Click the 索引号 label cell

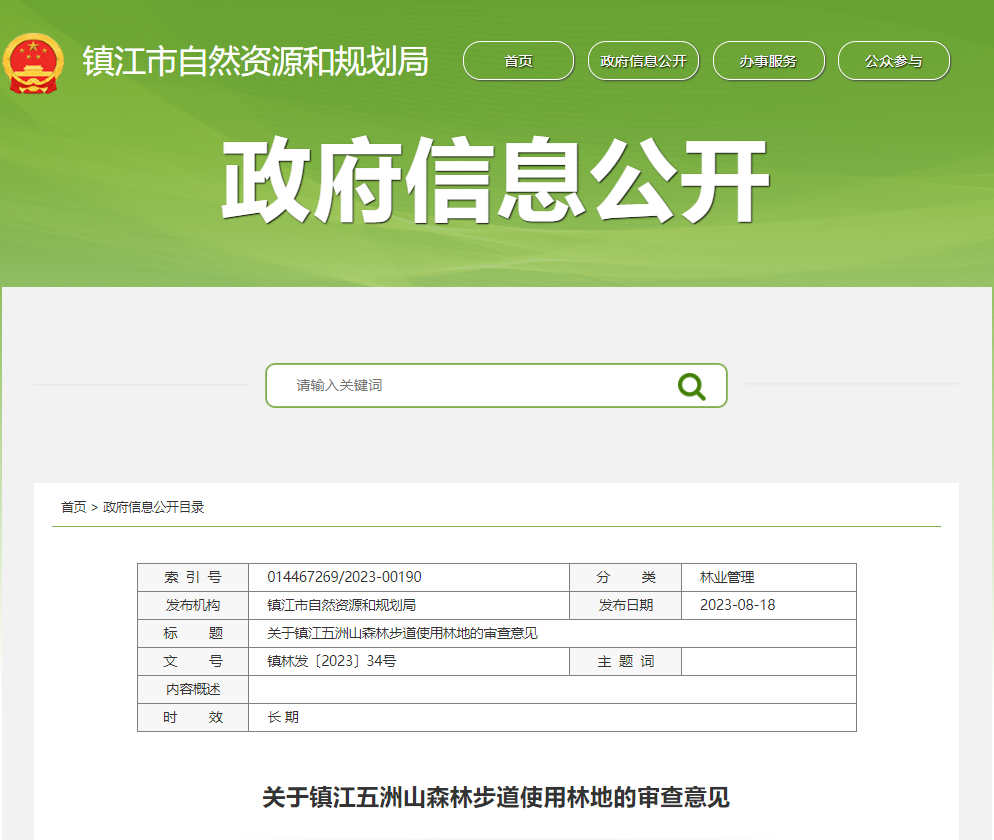coord(193,578)
